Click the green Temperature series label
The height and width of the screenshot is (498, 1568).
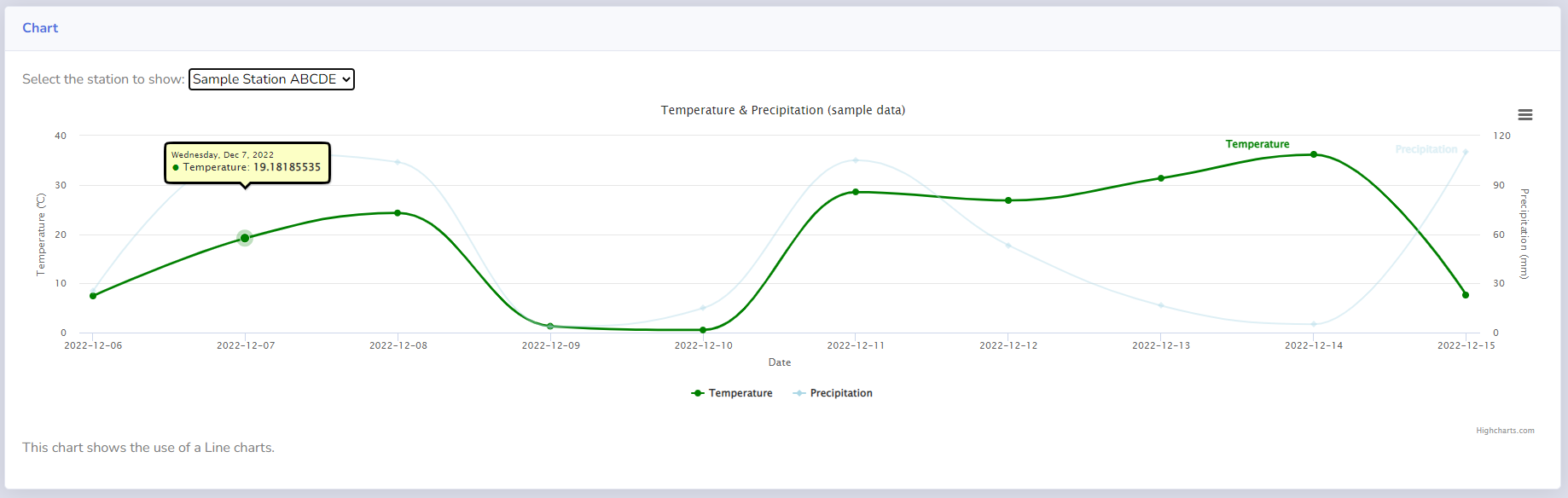(x=1257, y=144)
